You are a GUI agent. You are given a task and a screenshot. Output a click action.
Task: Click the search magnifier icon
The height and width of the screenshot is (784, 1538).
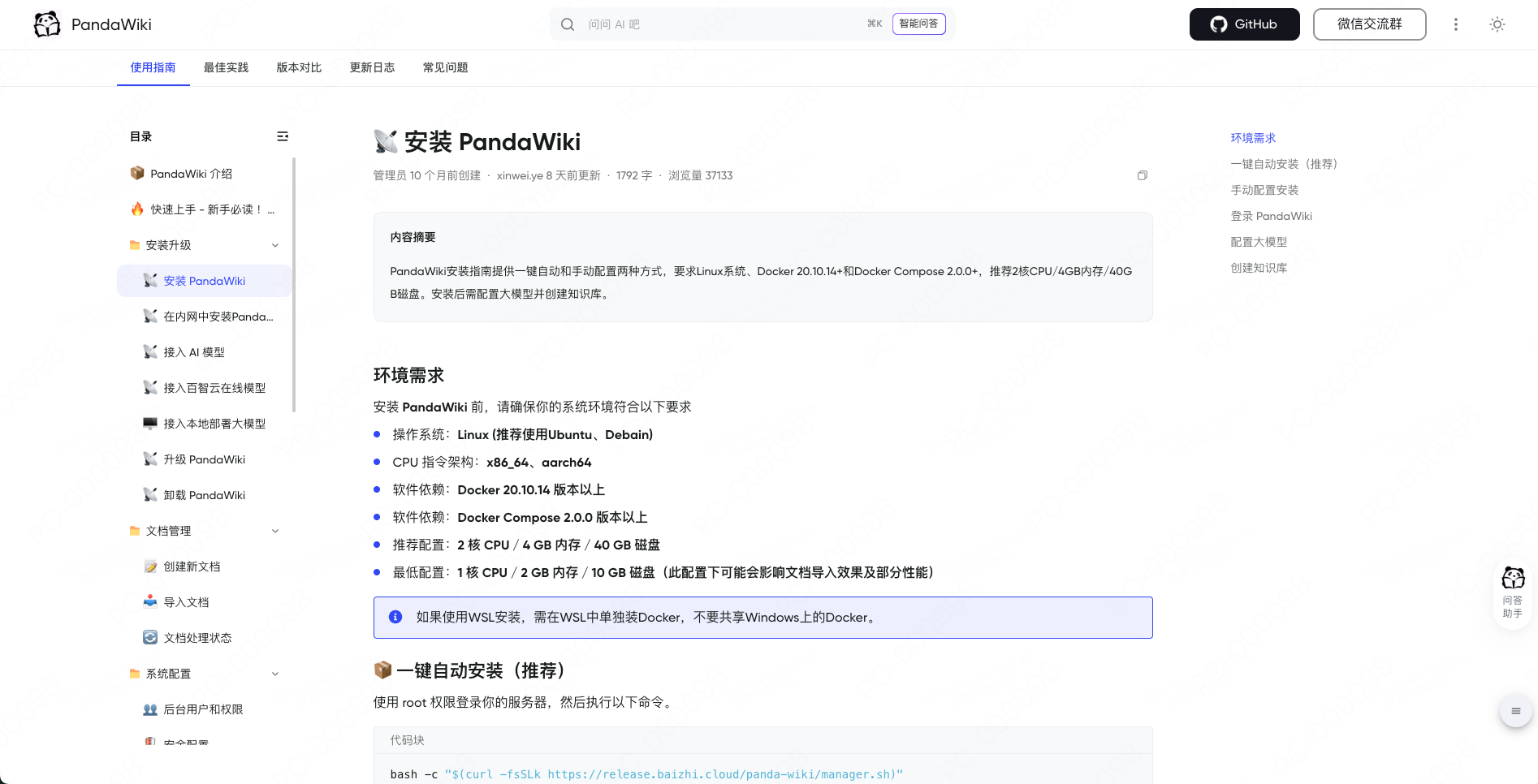pos(568,24)
